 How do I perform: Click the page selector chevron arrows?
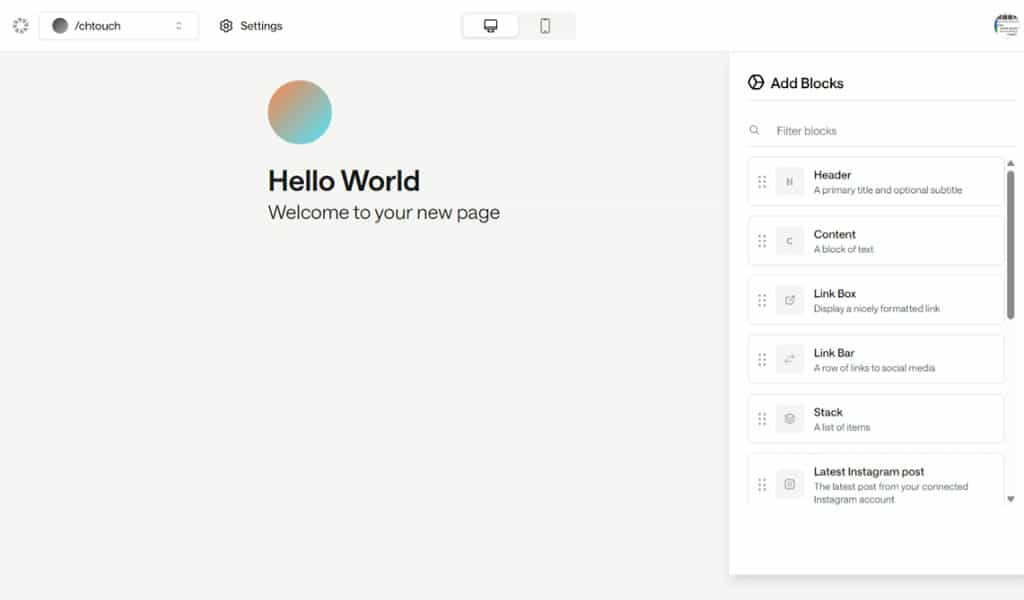(179, 25)
